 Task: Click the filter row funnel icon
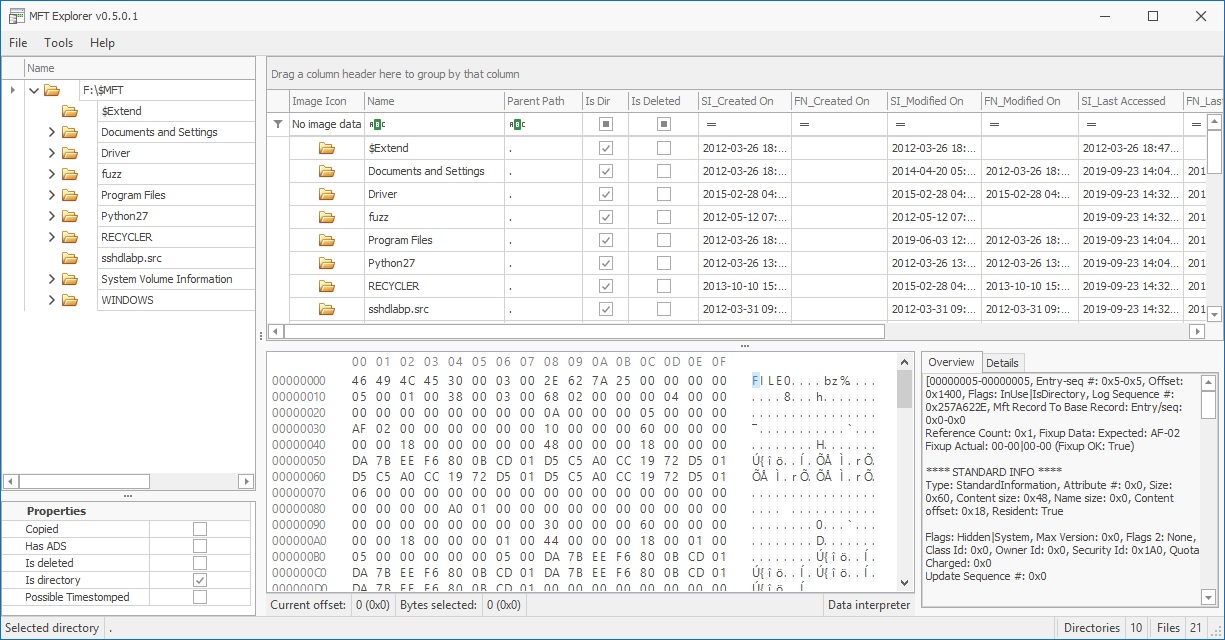click(278, 124)
